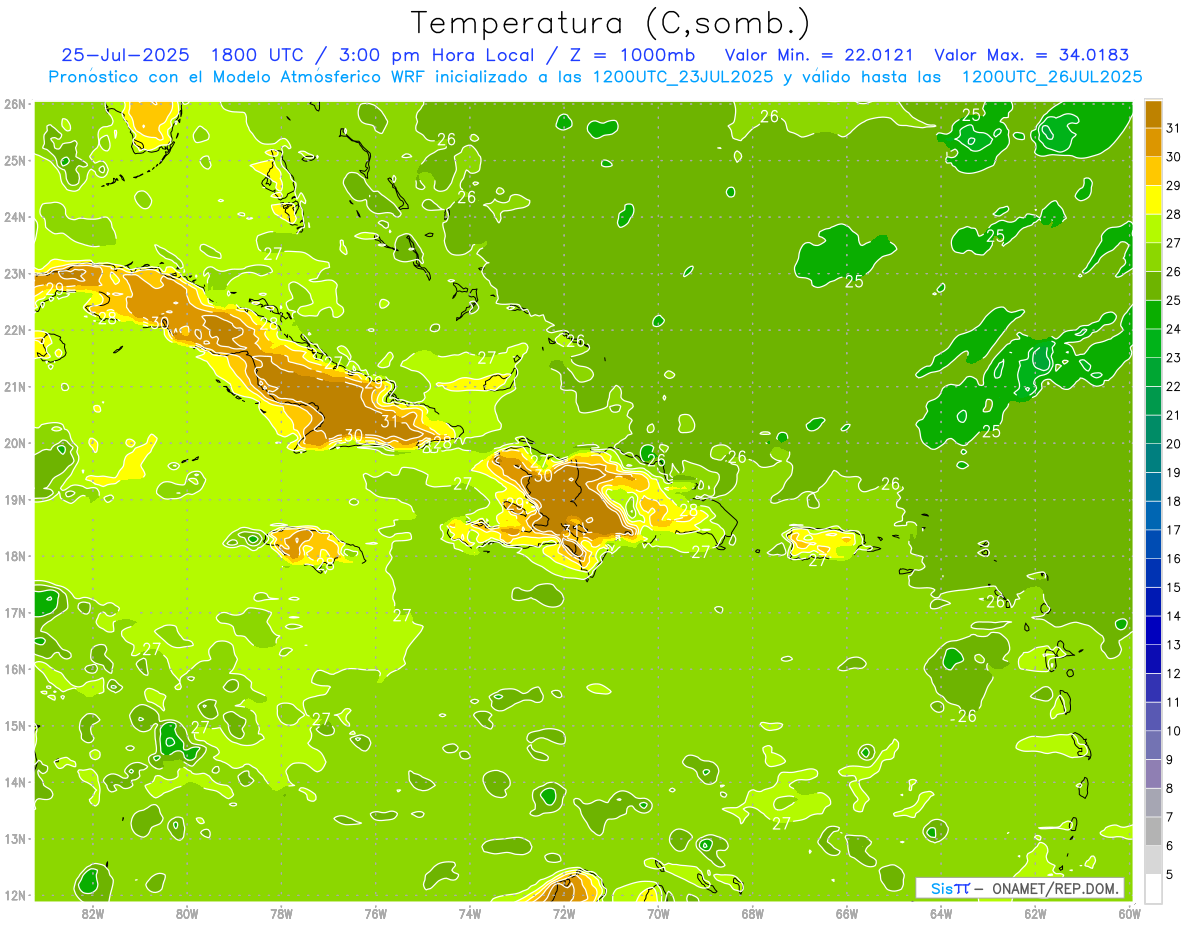
Task: Click the 20N latitude axis label
Action: 16,443
